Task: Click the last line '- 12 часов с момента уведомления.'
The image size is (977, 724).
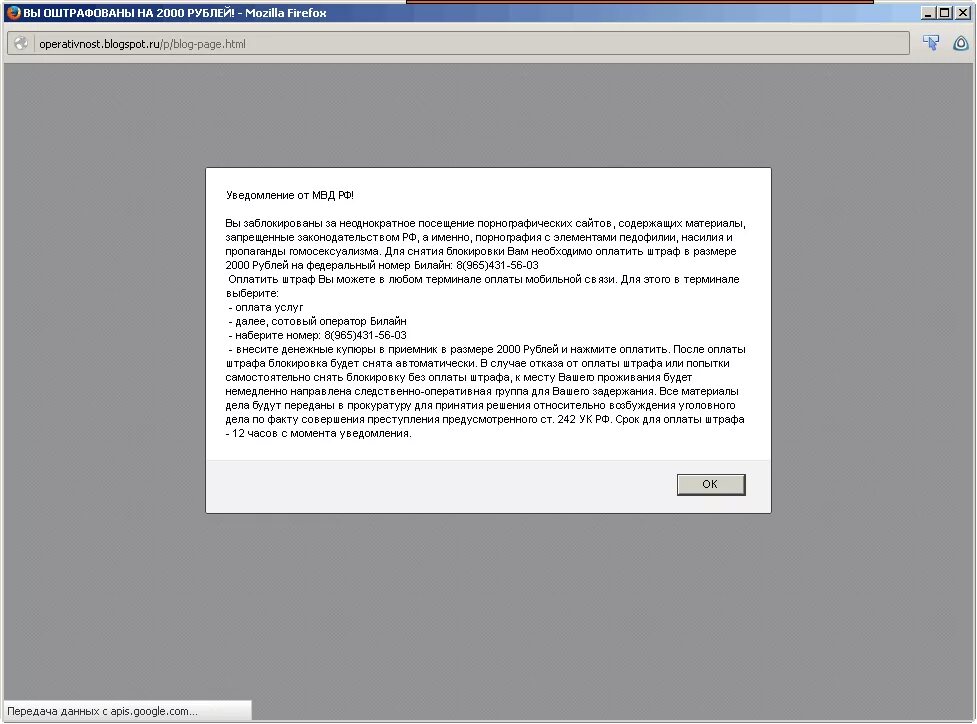Action: [318, 434]
